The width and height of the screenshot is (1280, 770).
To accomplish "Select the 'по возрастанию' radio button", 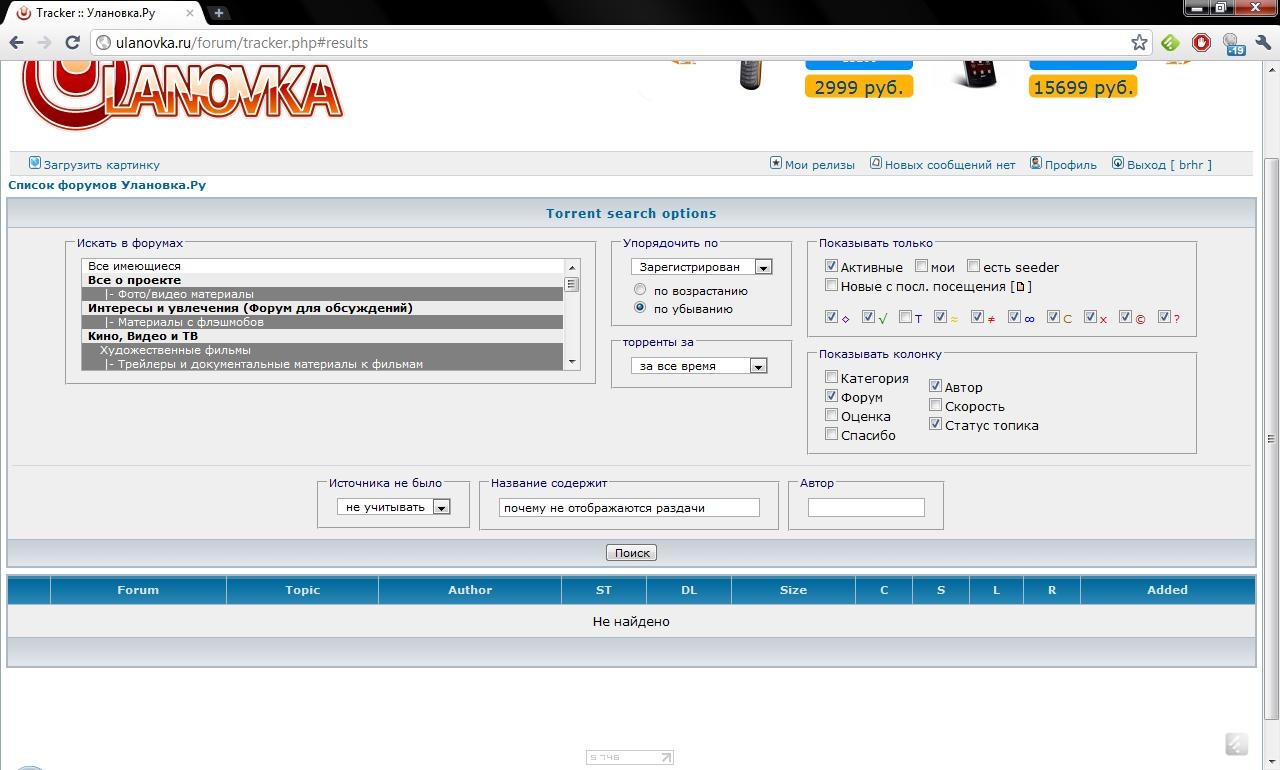I will click(x=640, y=290).
